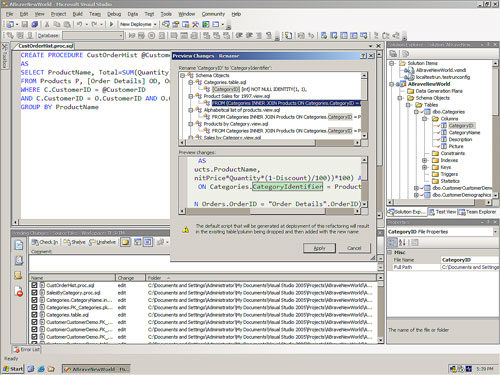This screenshot has height=375, width=500.
Task: Click the Unshelve icon in Pending Changes toolbar
Action: pyautogui.click(x=102, y=242)
